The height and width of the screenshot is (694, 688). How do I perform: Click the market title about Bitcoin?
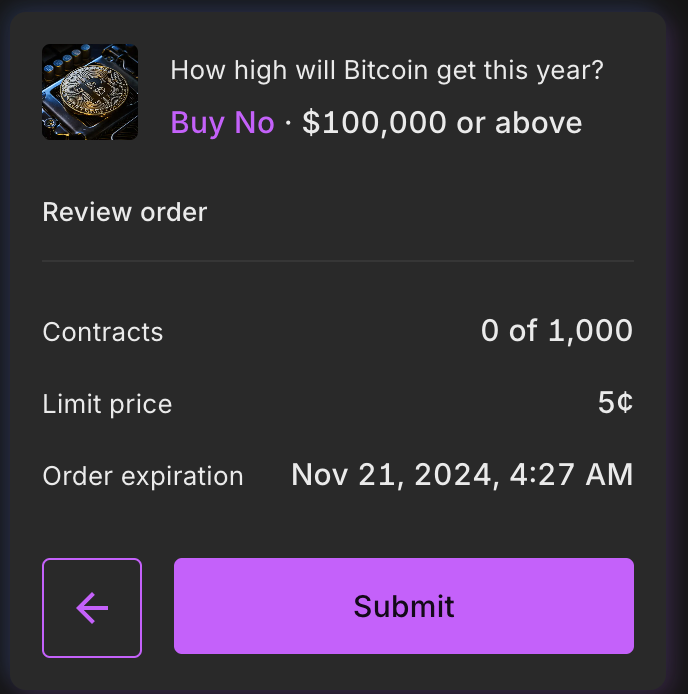(x=387, y=70)
